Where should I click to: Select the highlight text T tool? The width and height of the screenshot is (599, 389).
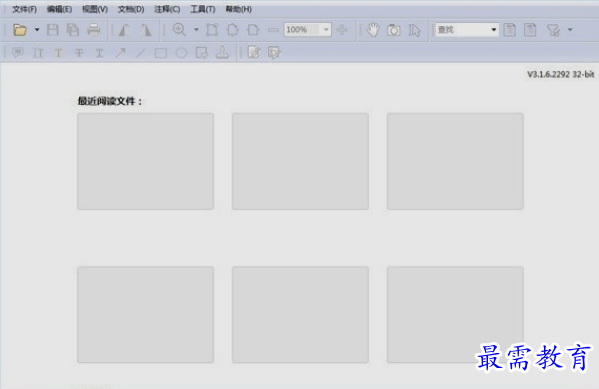tap(58, 52)
